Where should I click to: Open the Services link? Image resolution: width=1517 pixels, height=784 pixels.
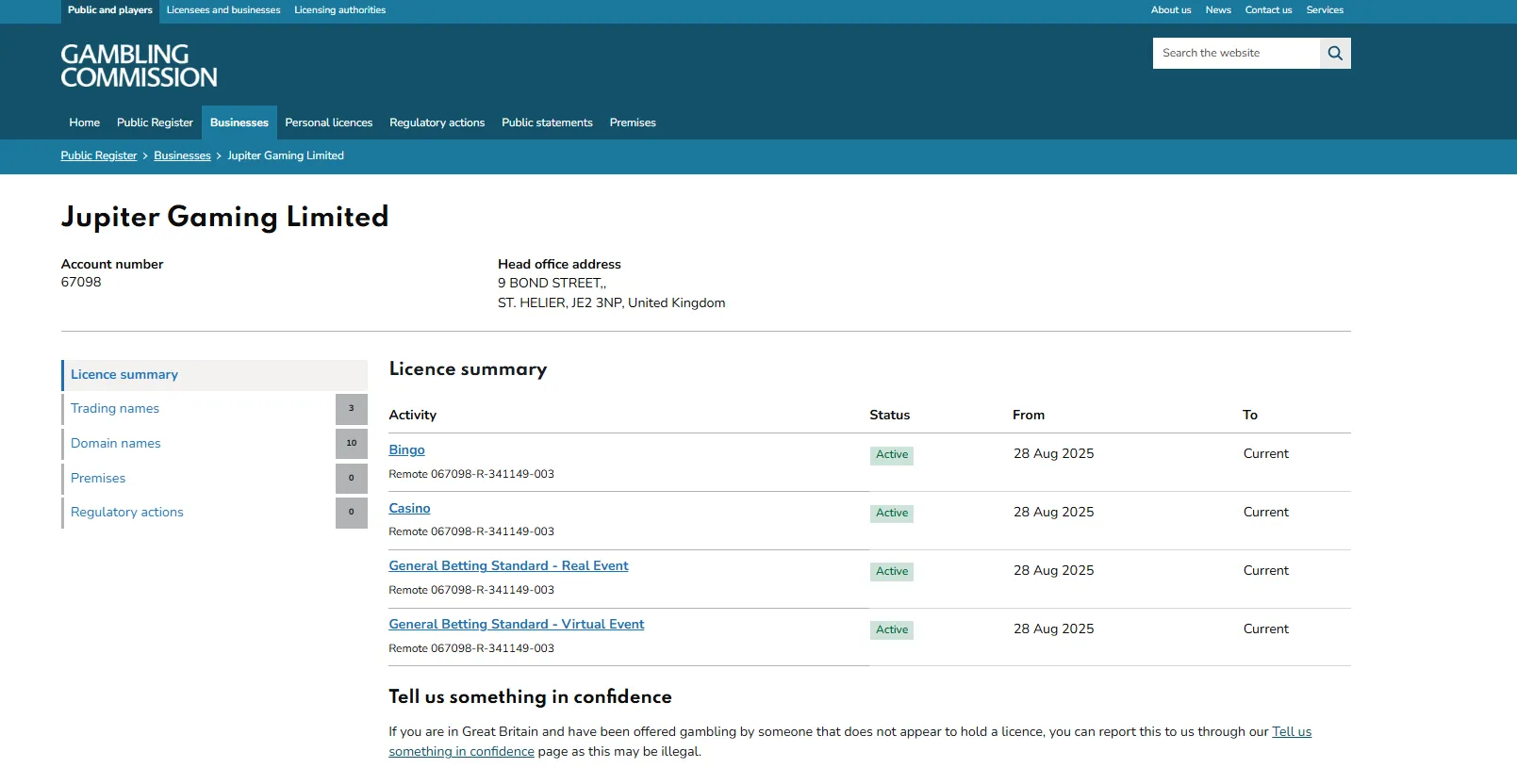click(1325, 10)
